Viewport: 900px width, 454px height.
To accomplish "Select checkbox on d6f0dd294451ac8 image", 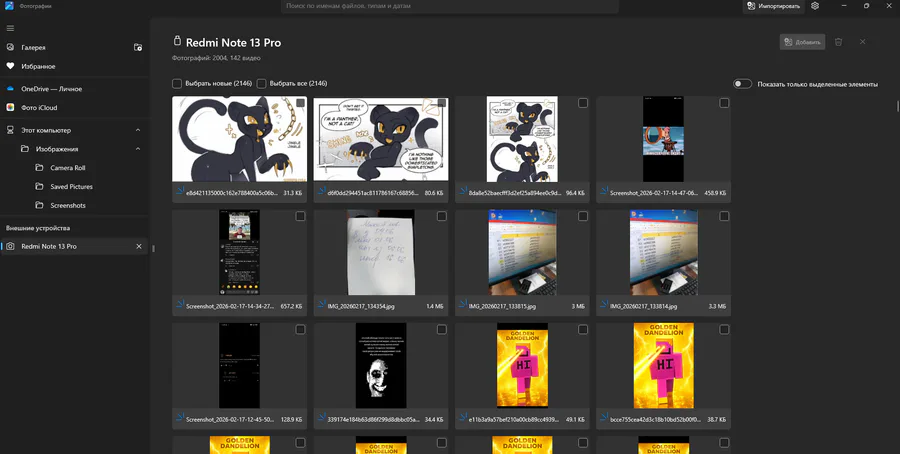I will pyautogui.click(x=441, y=103).
